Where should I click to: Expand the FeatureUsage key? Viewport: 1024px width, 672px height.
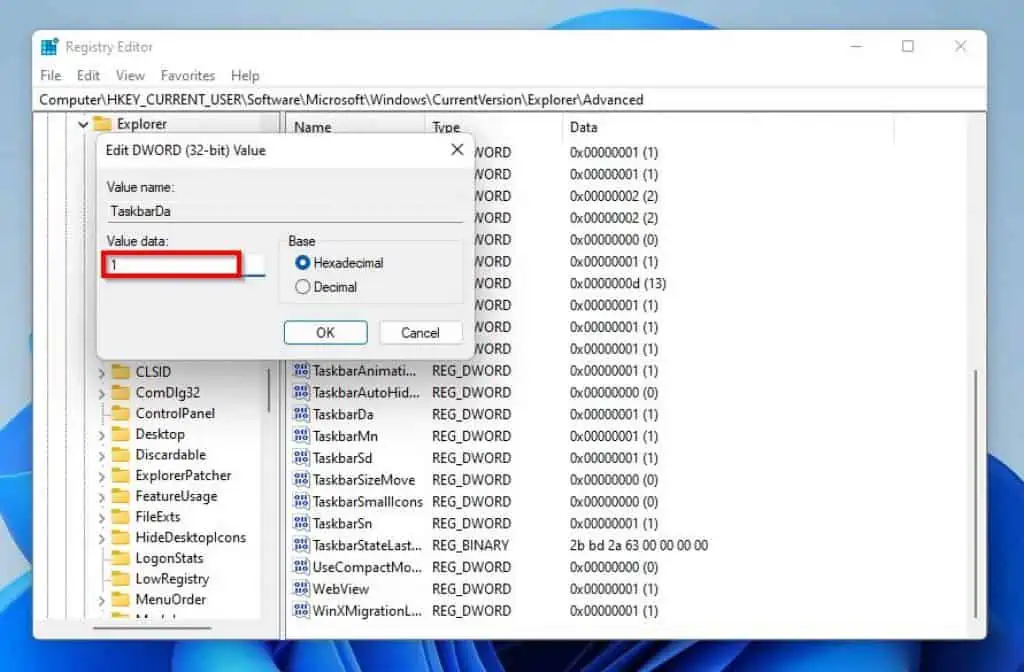click(x=102, y=497)
